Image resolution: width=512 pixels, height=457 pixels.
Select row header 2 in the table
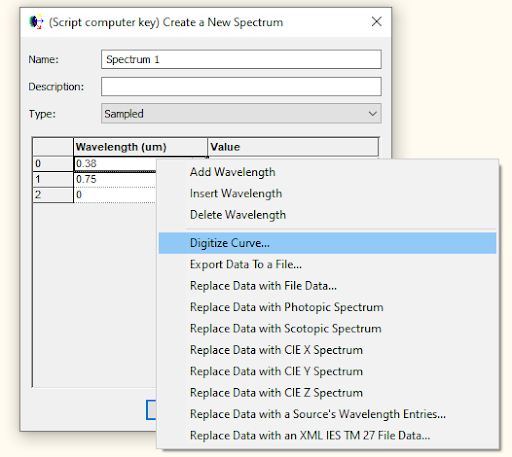point(53,195)
